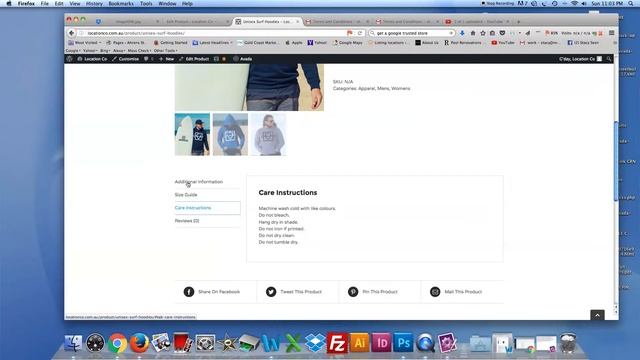
Task: Open System Preferences from the Dock
Action: (205, 343)
